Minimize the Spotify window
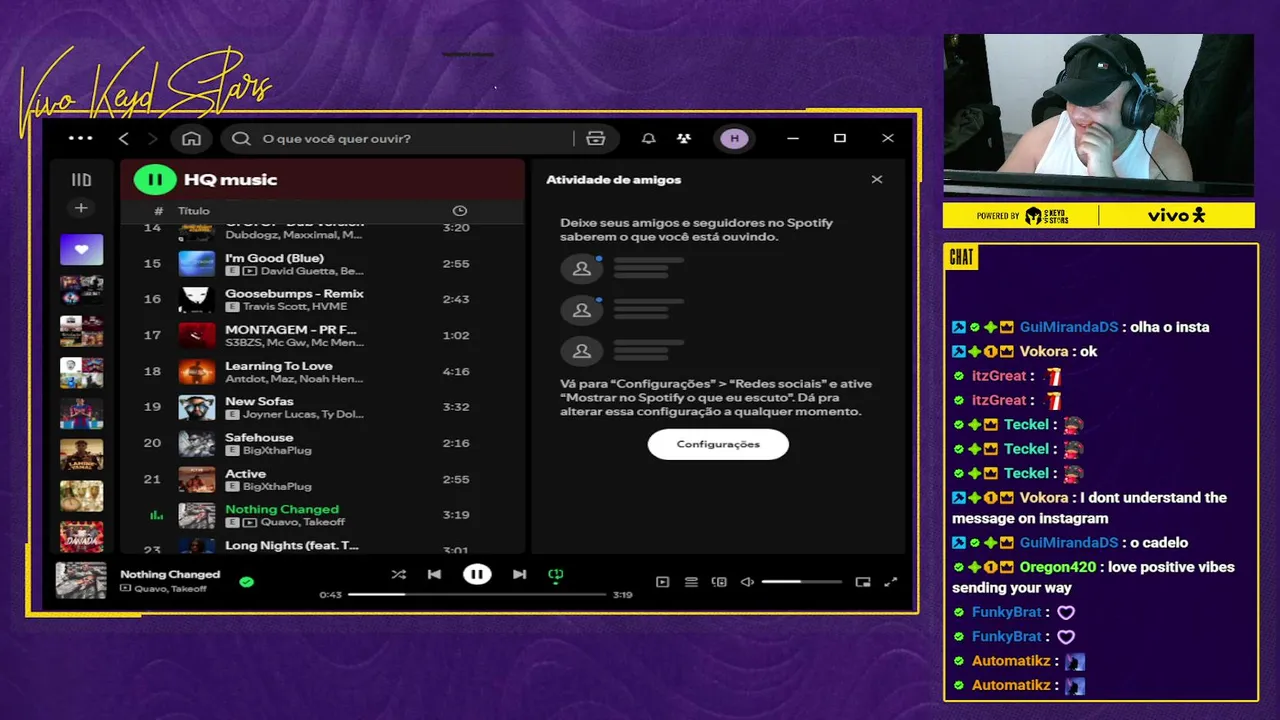This screenshot has width=1280, height=720. click(x=793, y=138)
